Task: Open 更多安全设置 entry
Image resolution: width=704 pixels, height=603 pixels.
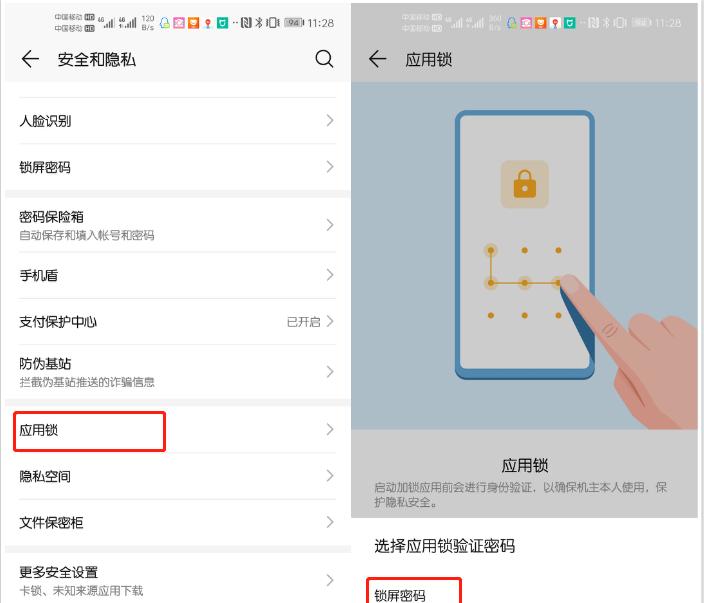Action: click(177, 579)
